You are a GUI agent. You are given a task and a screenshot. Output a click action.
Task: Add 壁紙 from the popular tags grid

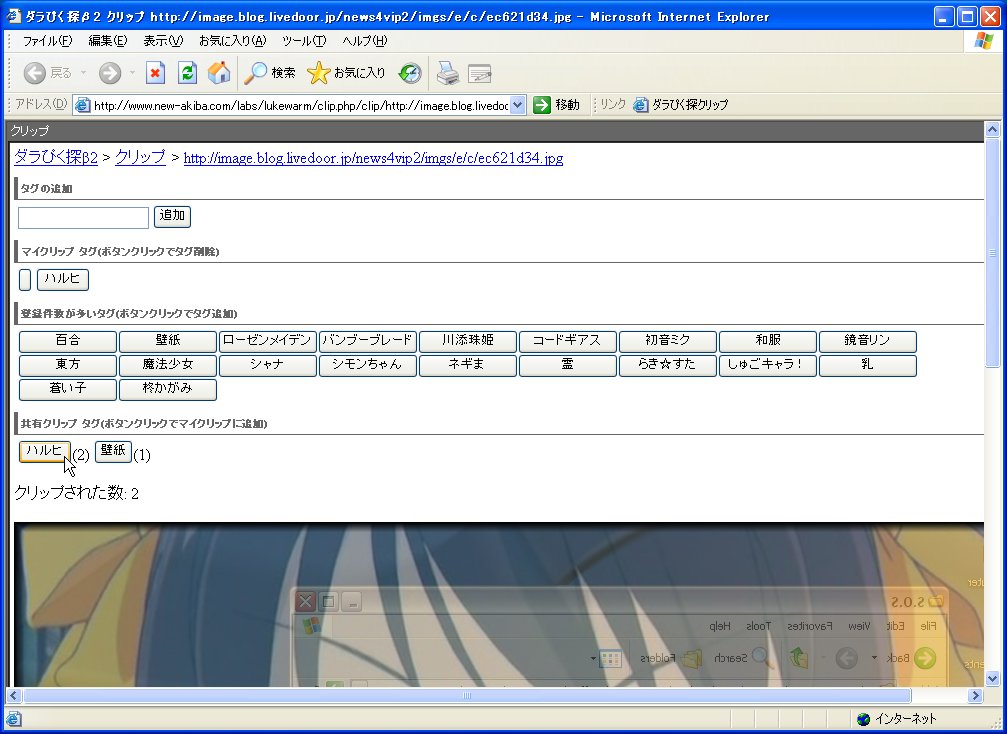tap(168, 341)
